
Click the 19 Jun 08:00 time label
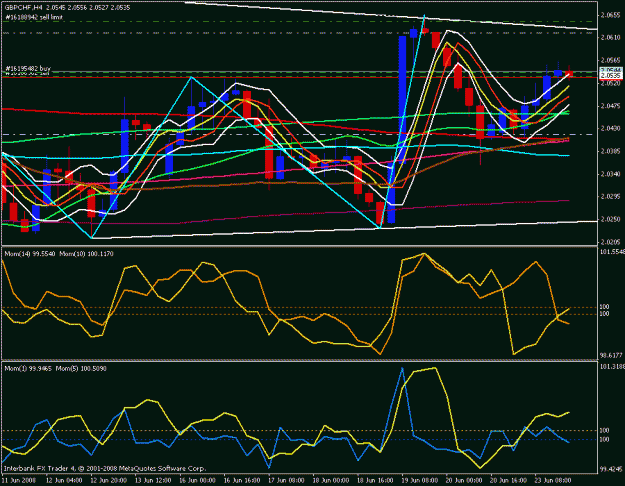[421, 480]
